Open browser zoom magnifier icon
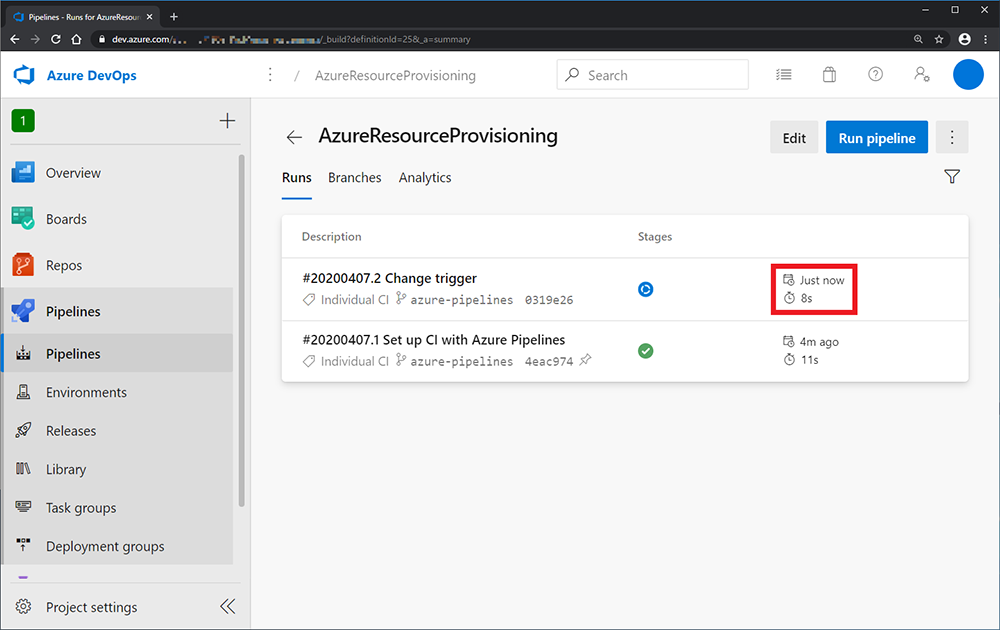This screenshot has width=1000, height=630. (x=918, y=39)
